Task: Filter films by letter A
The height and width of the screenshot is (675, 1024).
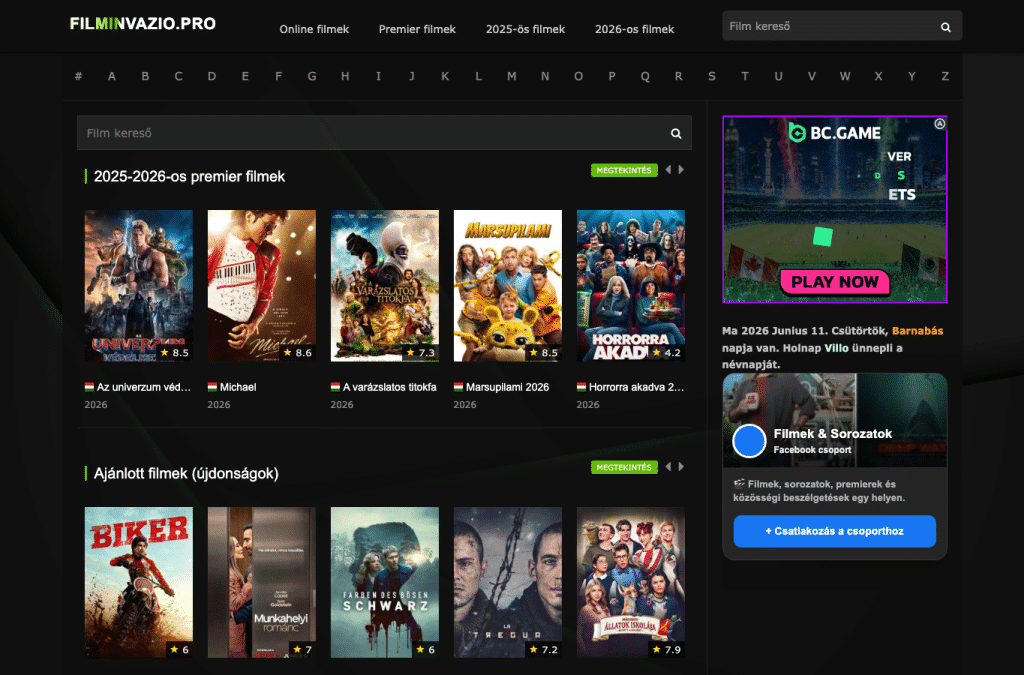Action: pyautogui.click(x=112, y=76)
